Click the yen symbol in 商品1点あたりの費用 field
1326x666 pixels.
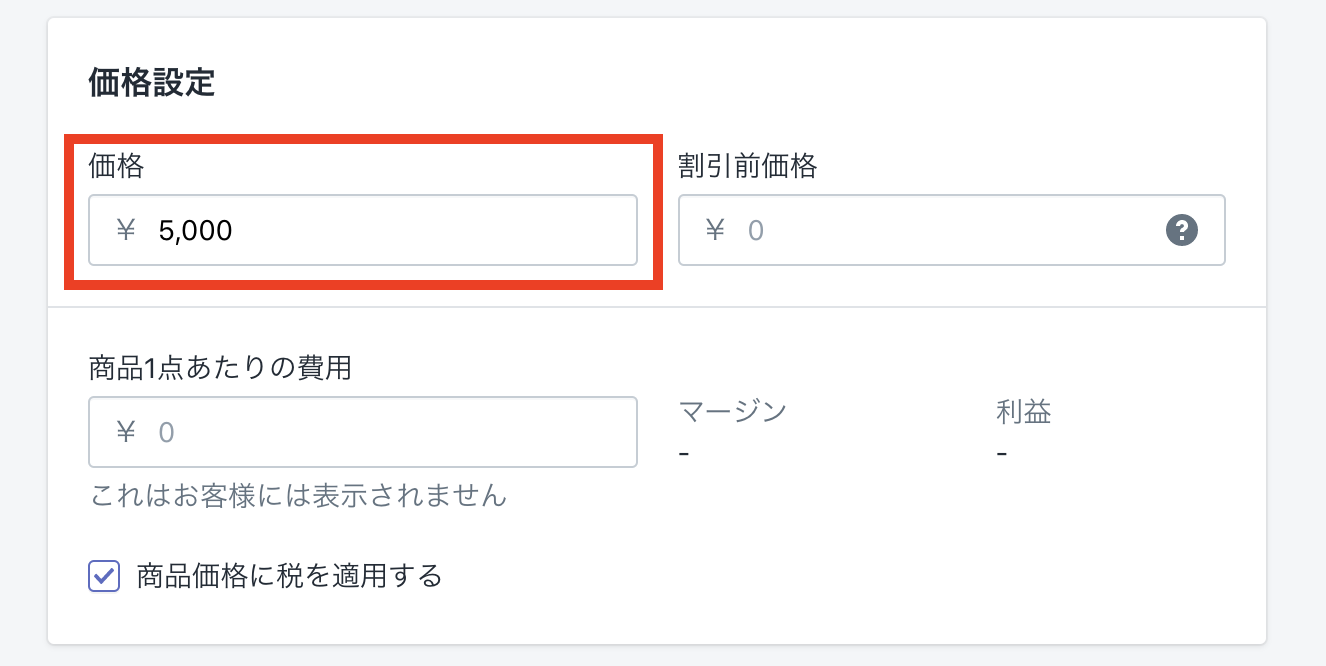coord(126,432)
